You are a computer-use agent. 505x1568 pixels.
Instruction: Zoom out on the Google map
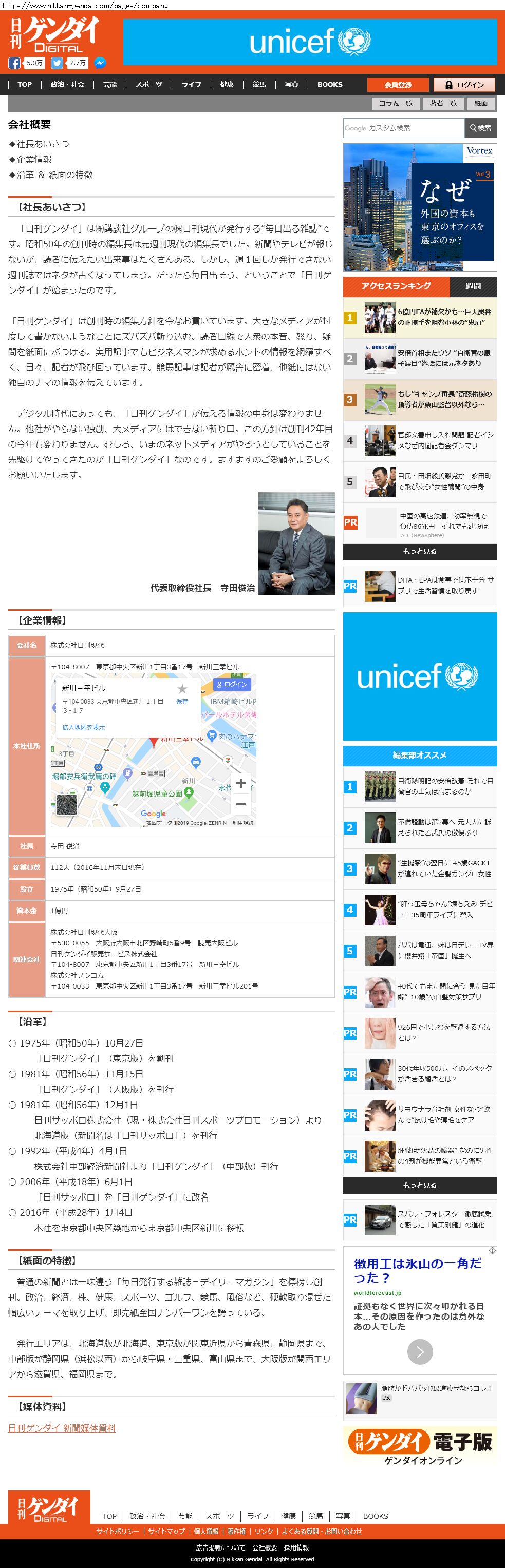pyautogui.click(x=240, y=804)
